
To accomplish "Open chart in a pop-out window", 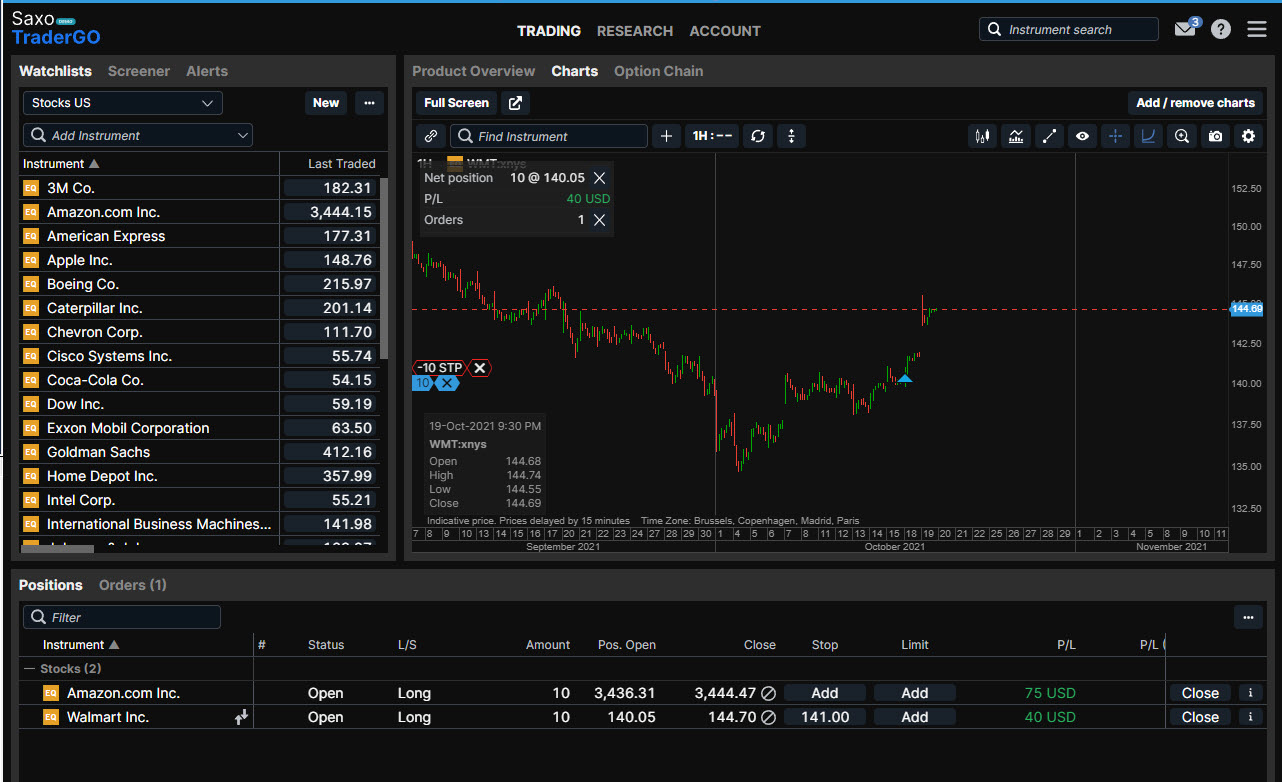I will pyautogui.click(x=515, y=103).
